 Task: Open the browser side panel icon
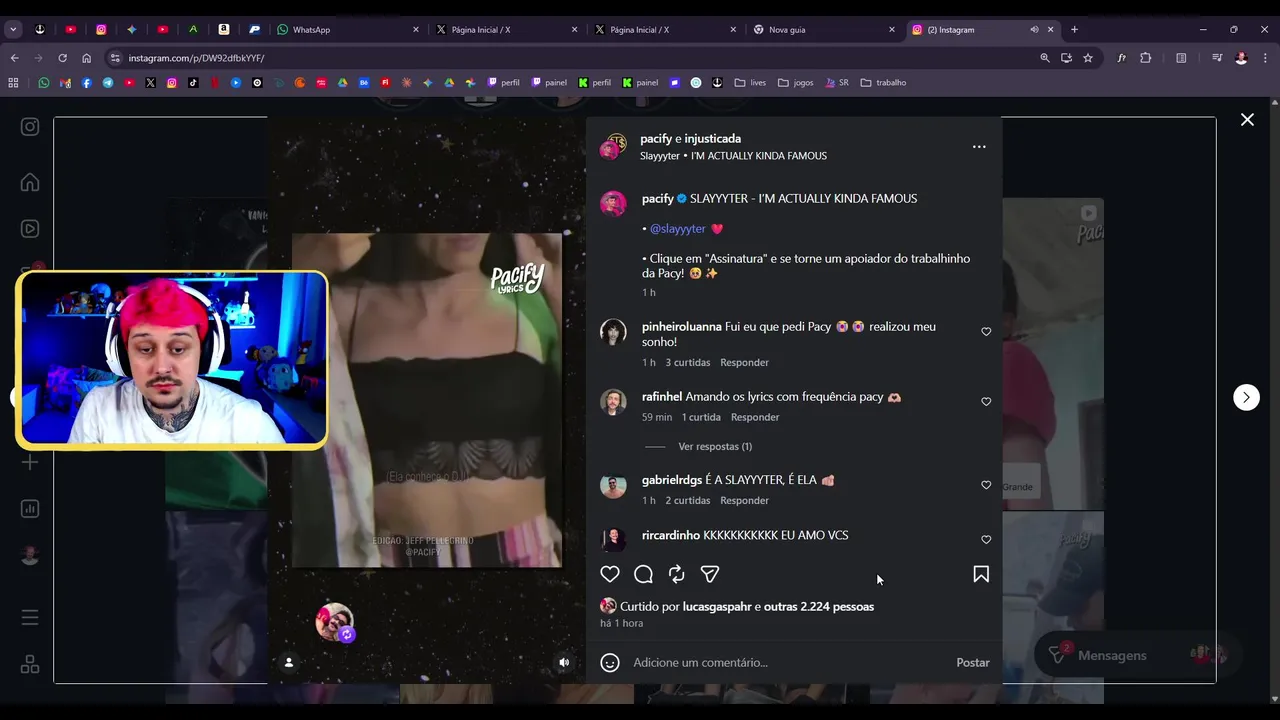tap(1181, 58)
